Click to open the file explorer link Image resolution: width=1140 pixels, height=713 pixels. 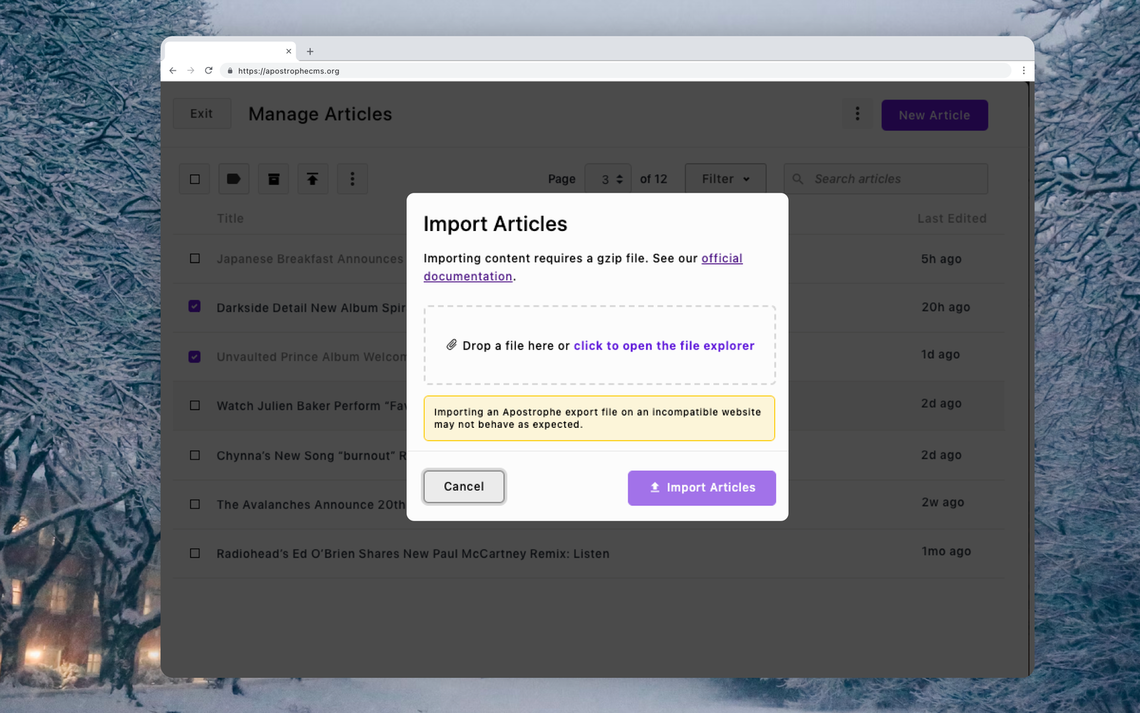(x=664, y=346)
